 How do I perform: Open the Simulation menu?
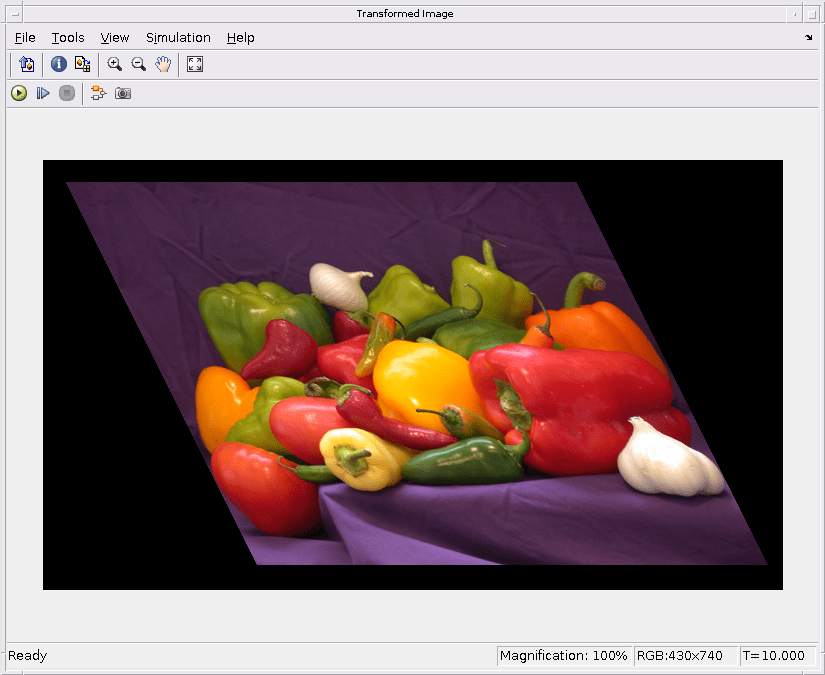point(178,38)
